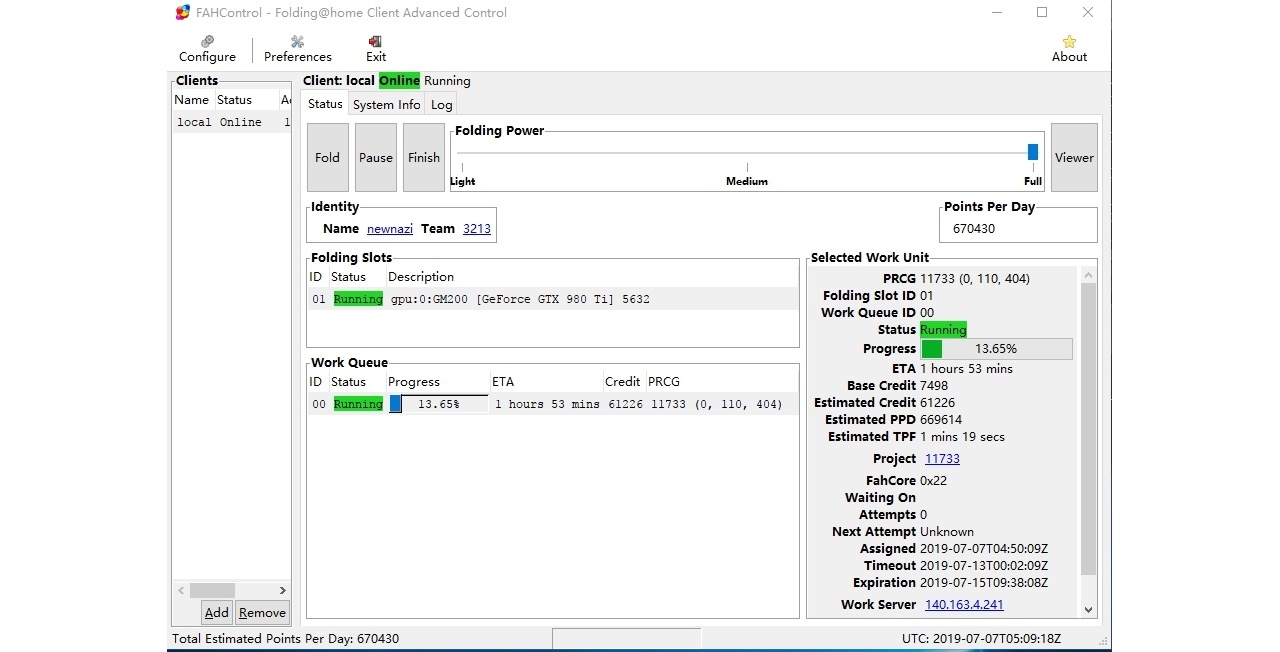
Task: Click the green Online client status label
Action: [x=399, y=81]
